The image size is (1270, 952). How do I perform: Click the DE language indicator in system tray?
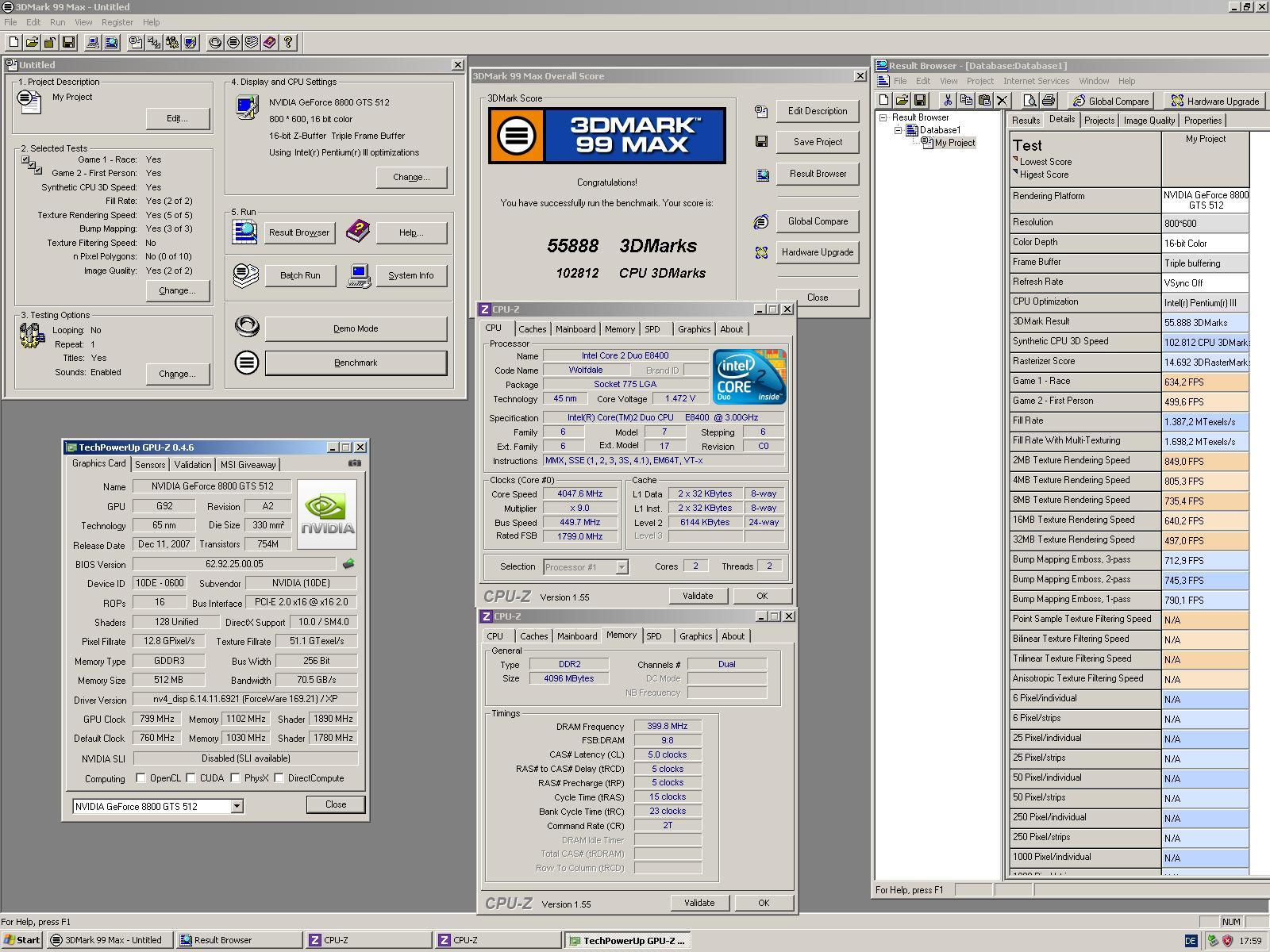tap(1191, 941)
